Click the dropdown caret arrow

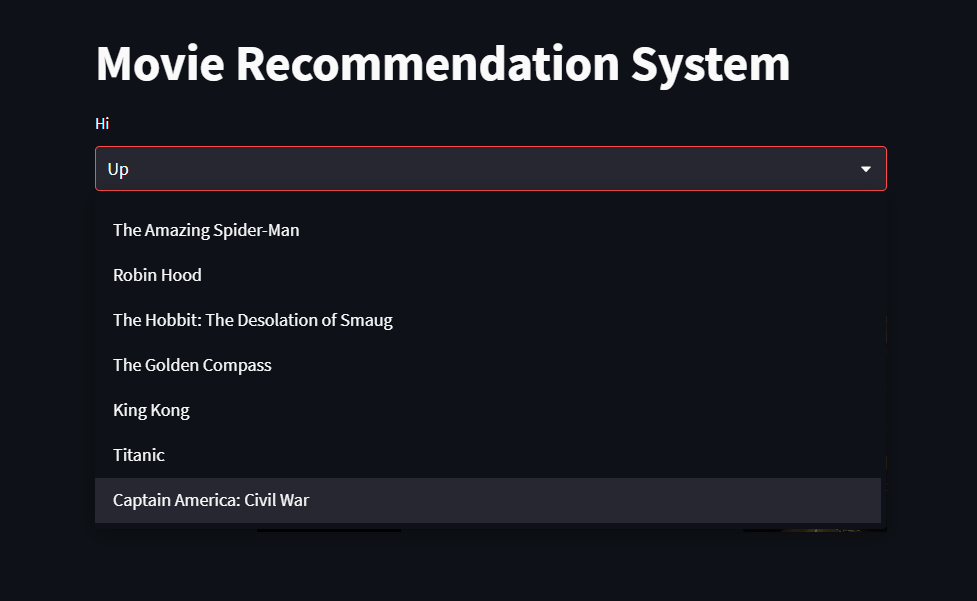pos(865,169)
